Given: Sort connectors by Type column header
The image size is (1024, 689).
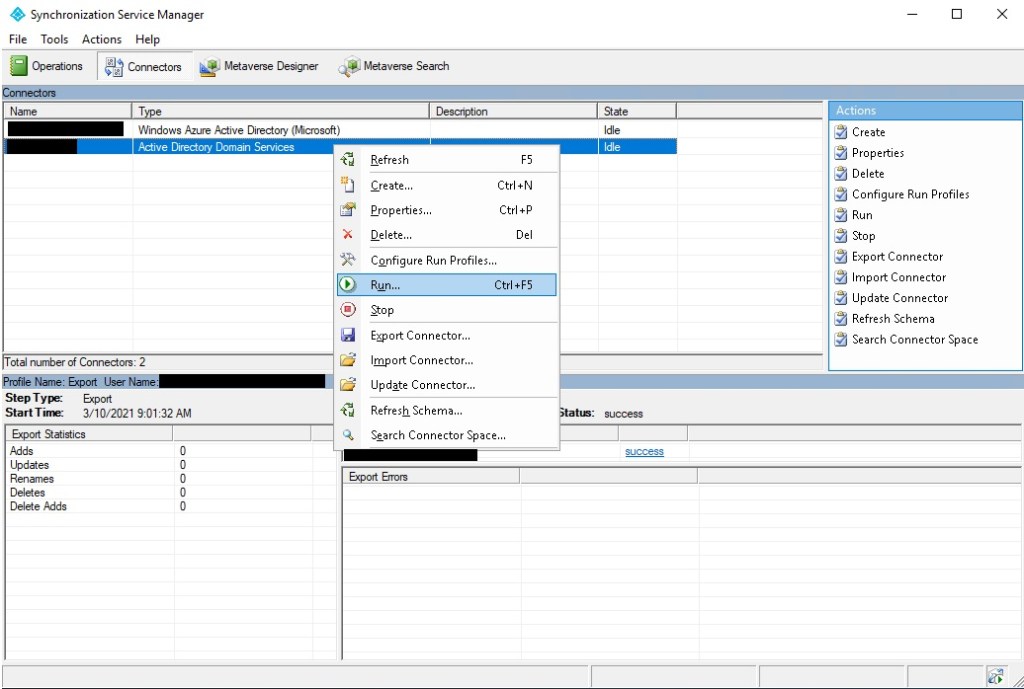Looking at the screenshot, I should click(x=281, y=111).
